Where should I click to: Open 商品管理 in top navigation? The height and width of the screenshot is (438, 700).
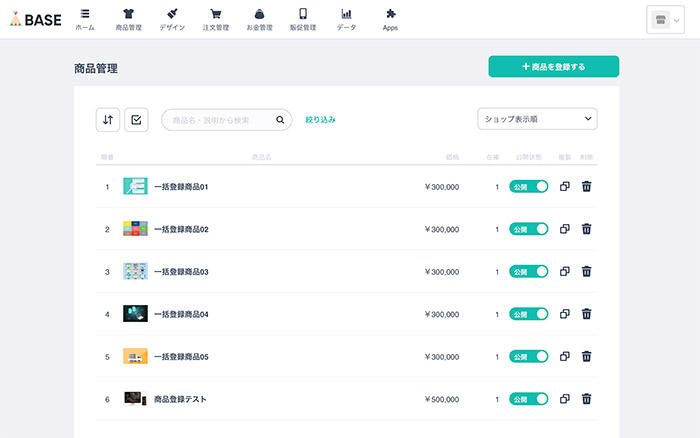click(x=129, y=20)
